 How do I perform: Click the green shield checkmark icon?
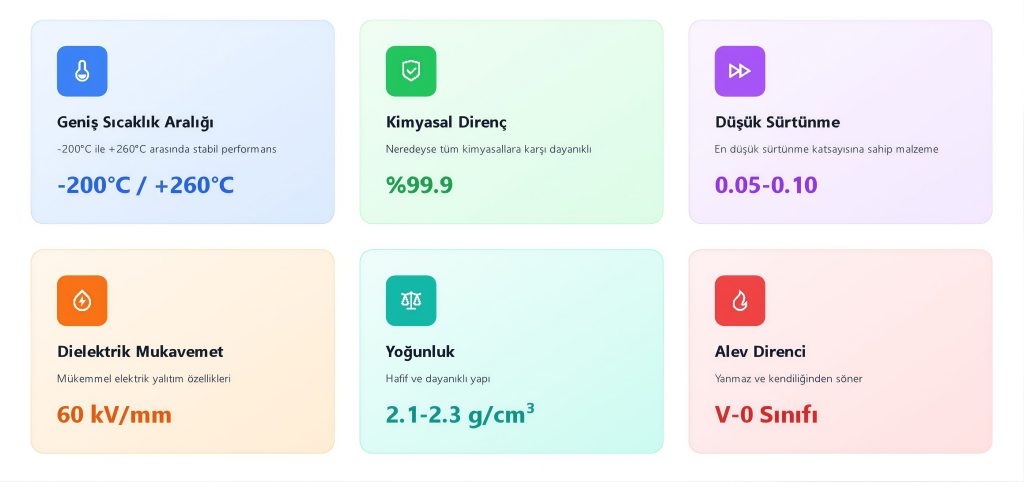click(x=411, y=71)
